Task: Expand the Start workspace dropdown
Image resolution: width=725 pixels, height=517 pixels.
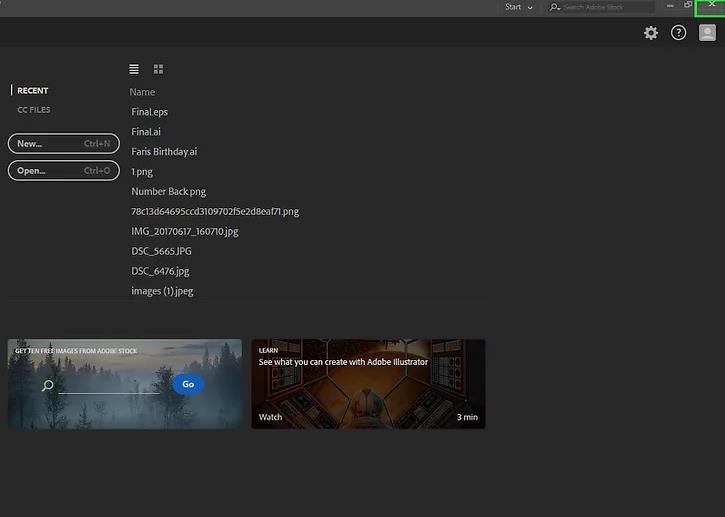Action: click(519, 7)
